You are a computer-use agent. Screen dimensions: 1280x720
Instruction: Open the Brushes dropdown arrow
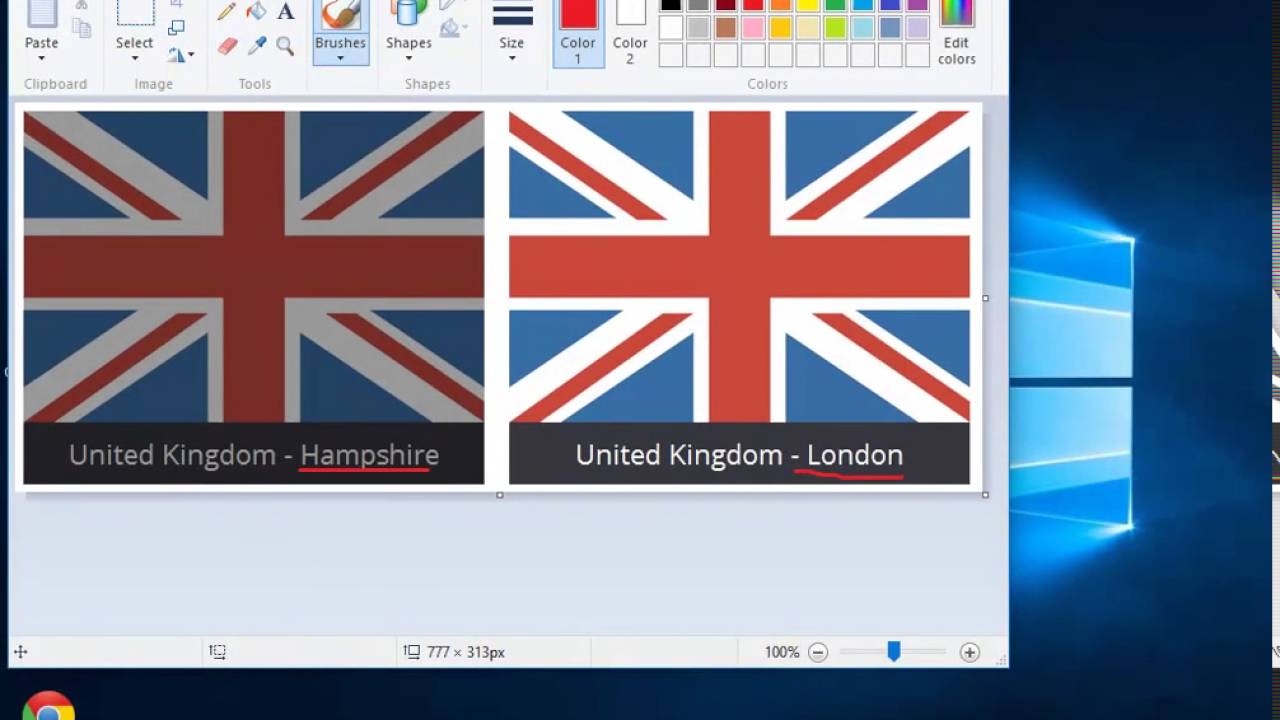pyautogui.click(x=340, y=58)
